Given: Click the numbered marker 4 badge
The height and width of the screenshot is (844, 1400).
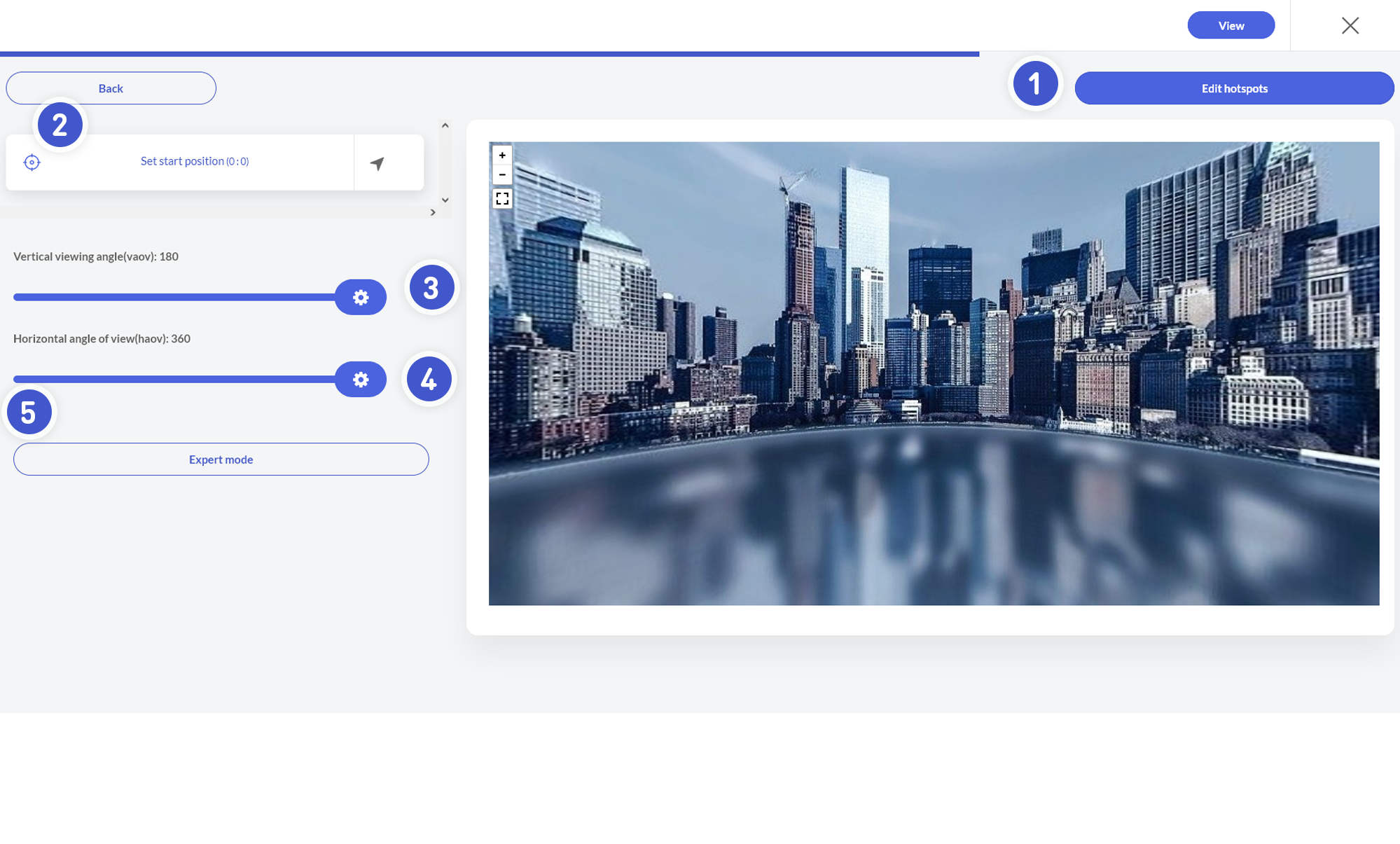Looking at the screenshot, I should 429,380.
